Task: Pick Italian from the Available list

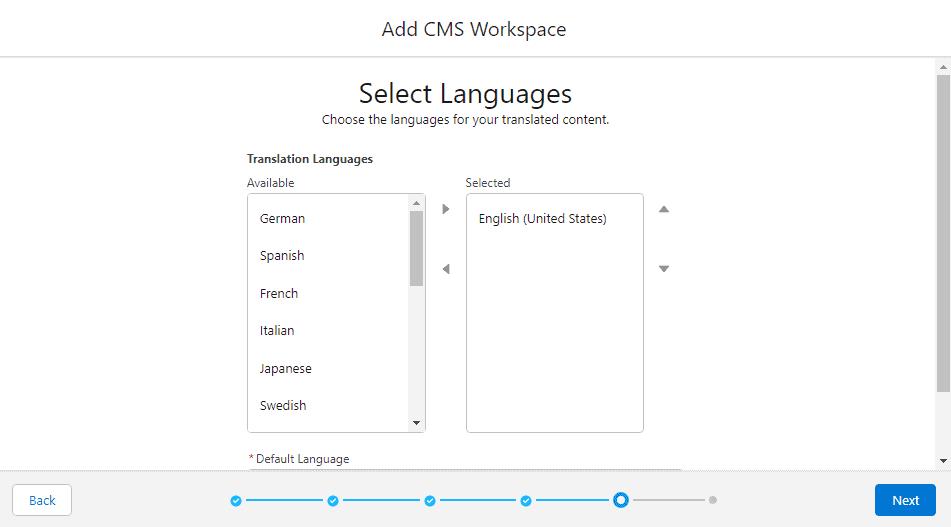Action: tap(277, 331)
